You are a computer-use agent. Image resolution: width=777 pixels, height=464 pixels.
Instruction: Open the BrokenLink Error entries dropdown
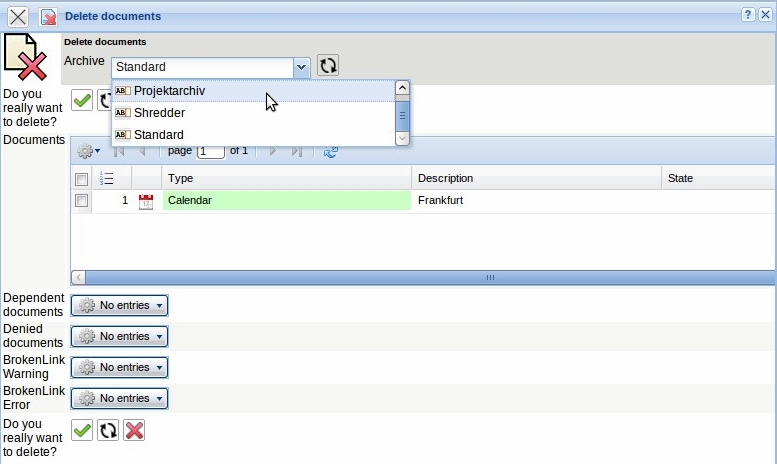(x=119, y=399)
